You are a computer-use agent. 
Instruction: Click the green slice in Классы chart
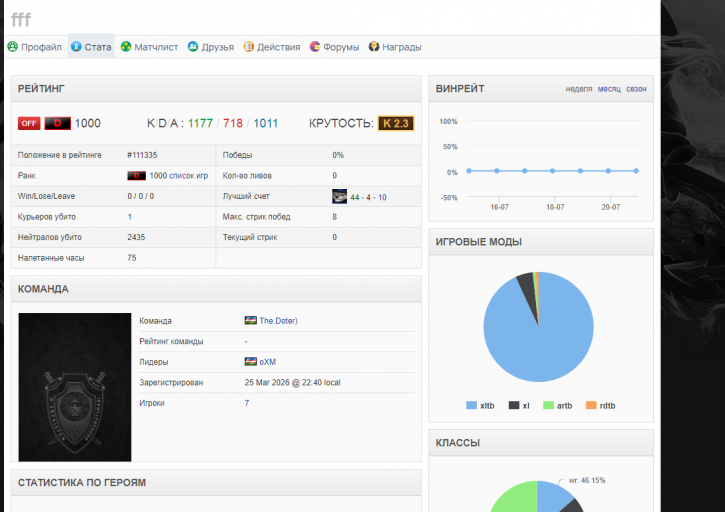point(516,499)
